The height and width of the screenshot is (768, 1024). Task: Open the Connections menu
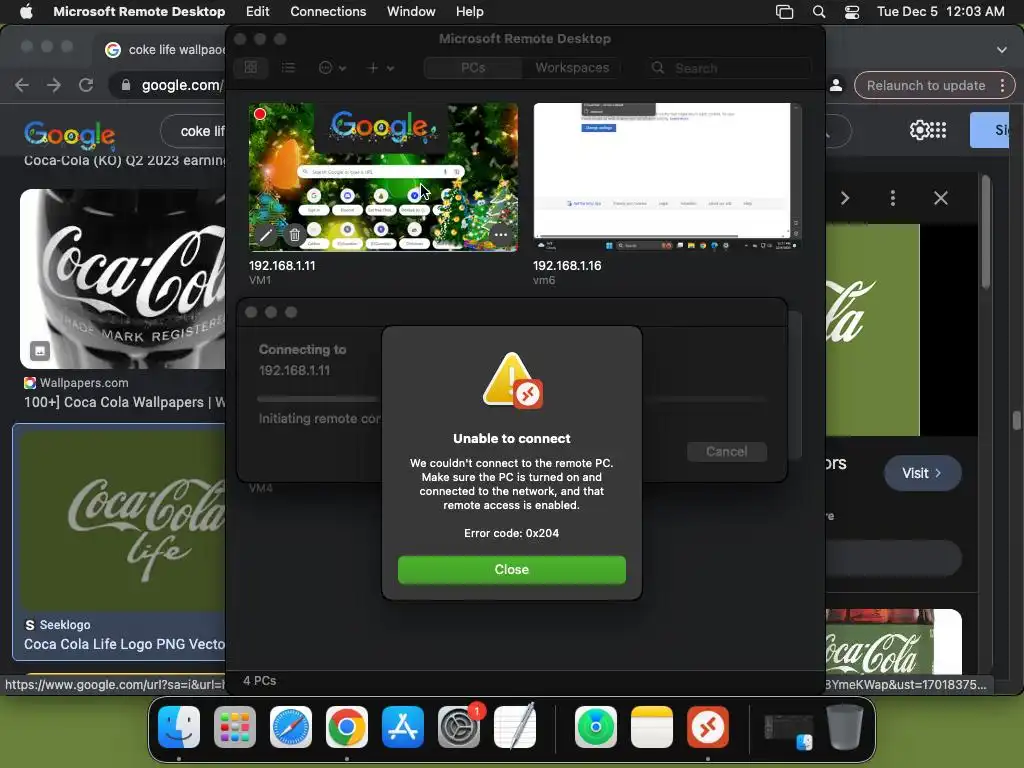[328, 12]
